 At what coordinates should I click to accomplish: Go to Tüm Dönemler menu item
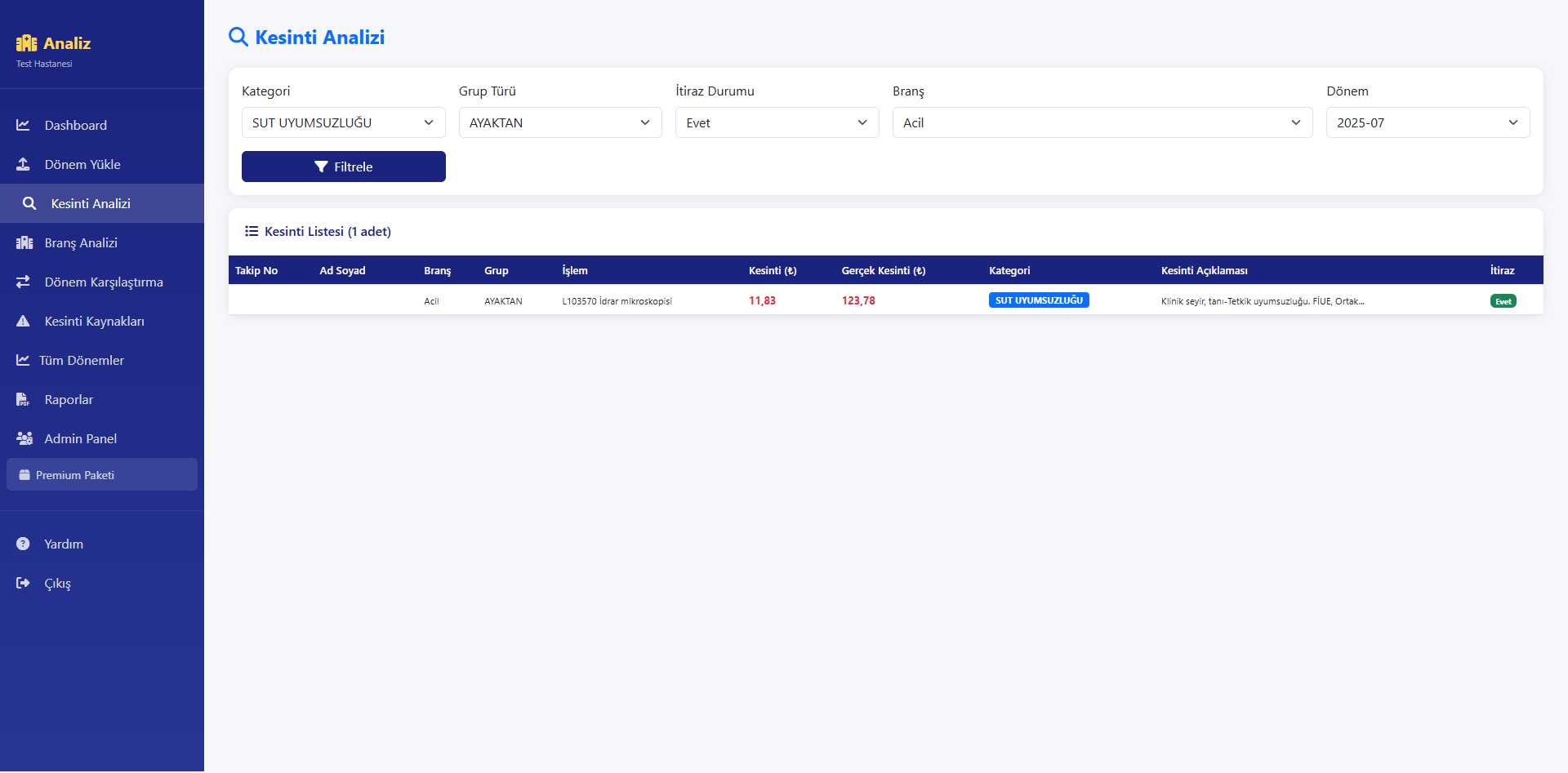(x=82, y=360)
